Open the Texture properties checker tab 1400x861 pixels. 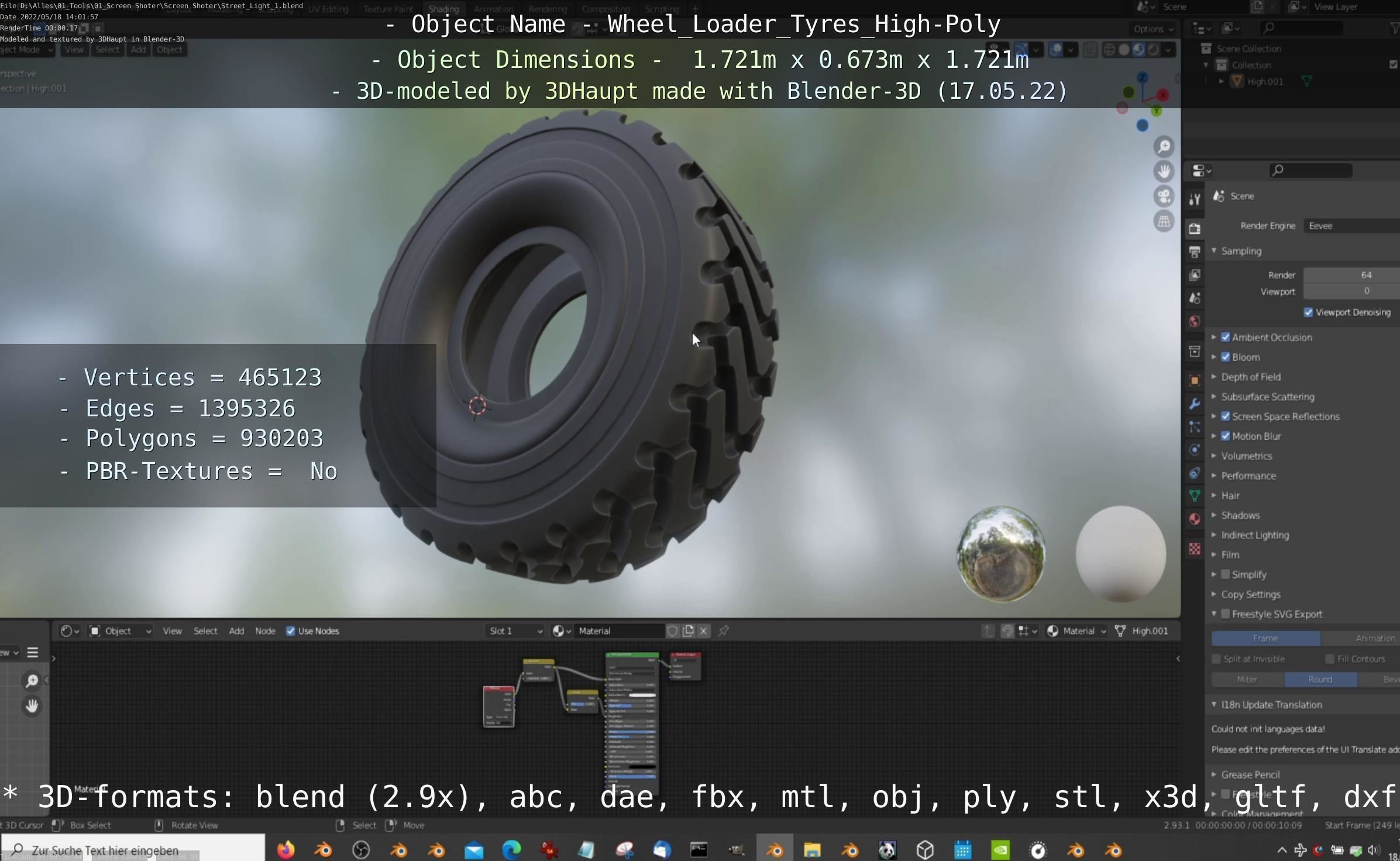coord(1195,549)
